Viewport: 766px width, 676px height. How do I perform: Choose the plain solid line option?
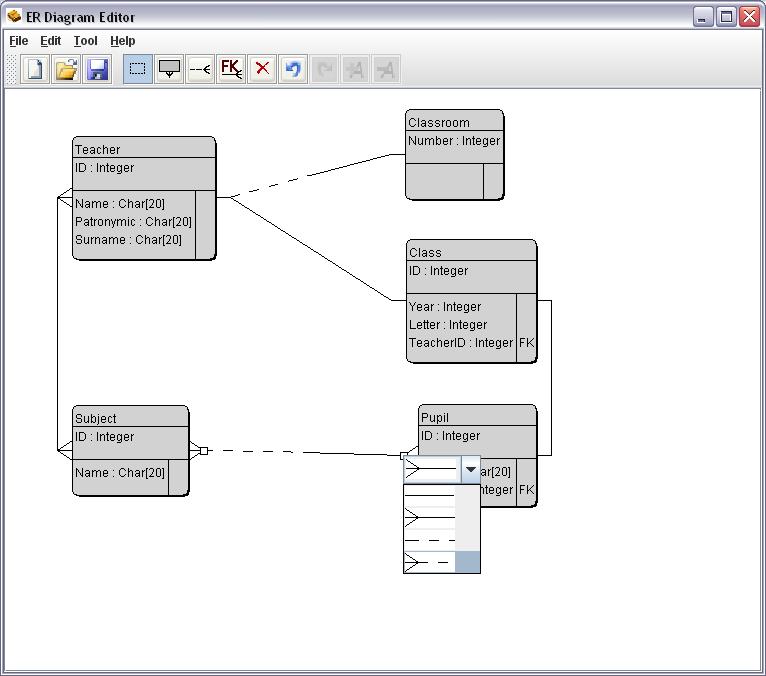point(430,495)
